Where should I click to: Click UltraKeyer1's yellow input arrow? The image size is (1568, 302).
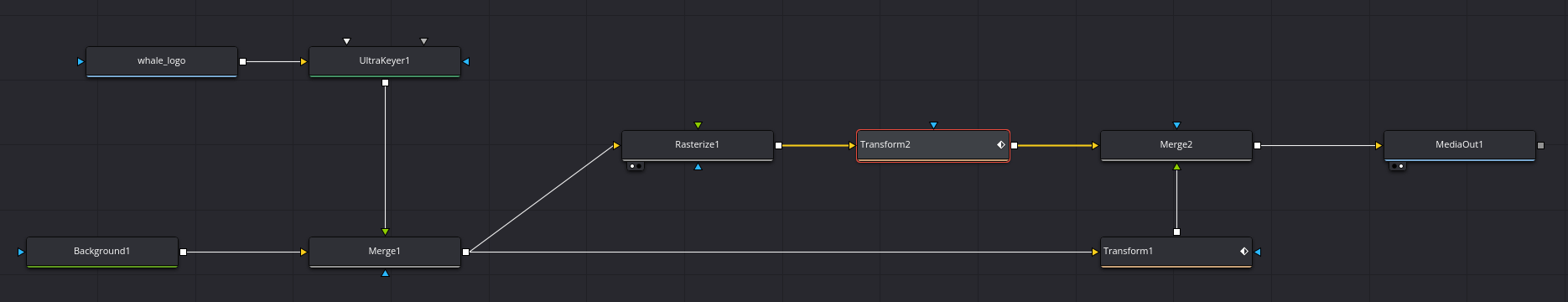point(304,61)
